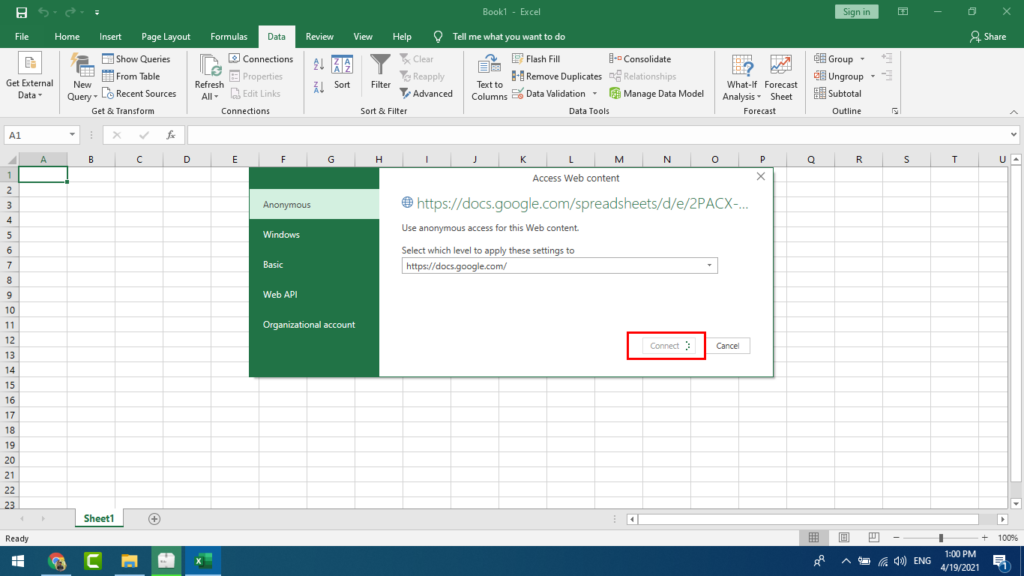Click Share button

(989, 37)
